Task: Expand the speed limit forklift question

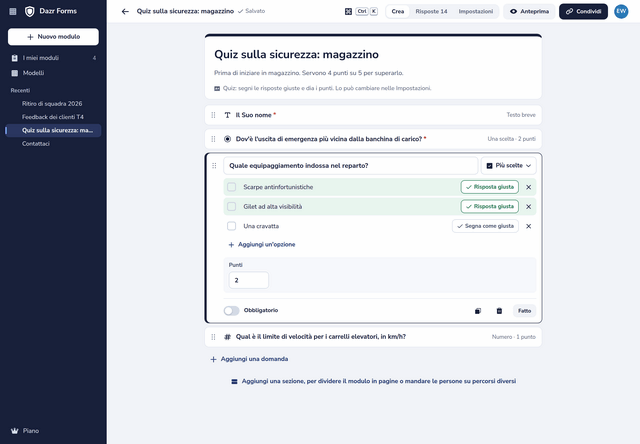Action: click(x=373, y=337)
